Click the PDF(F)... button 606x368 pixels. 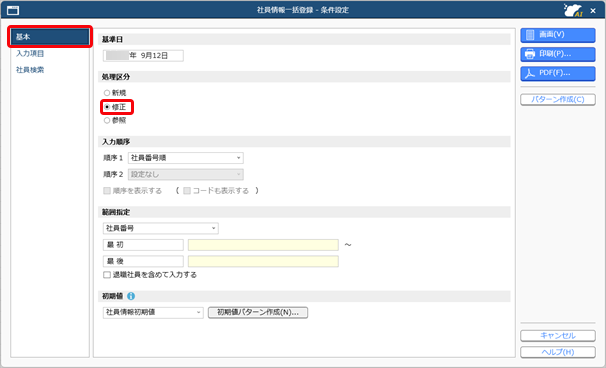(x=558, y=73)
